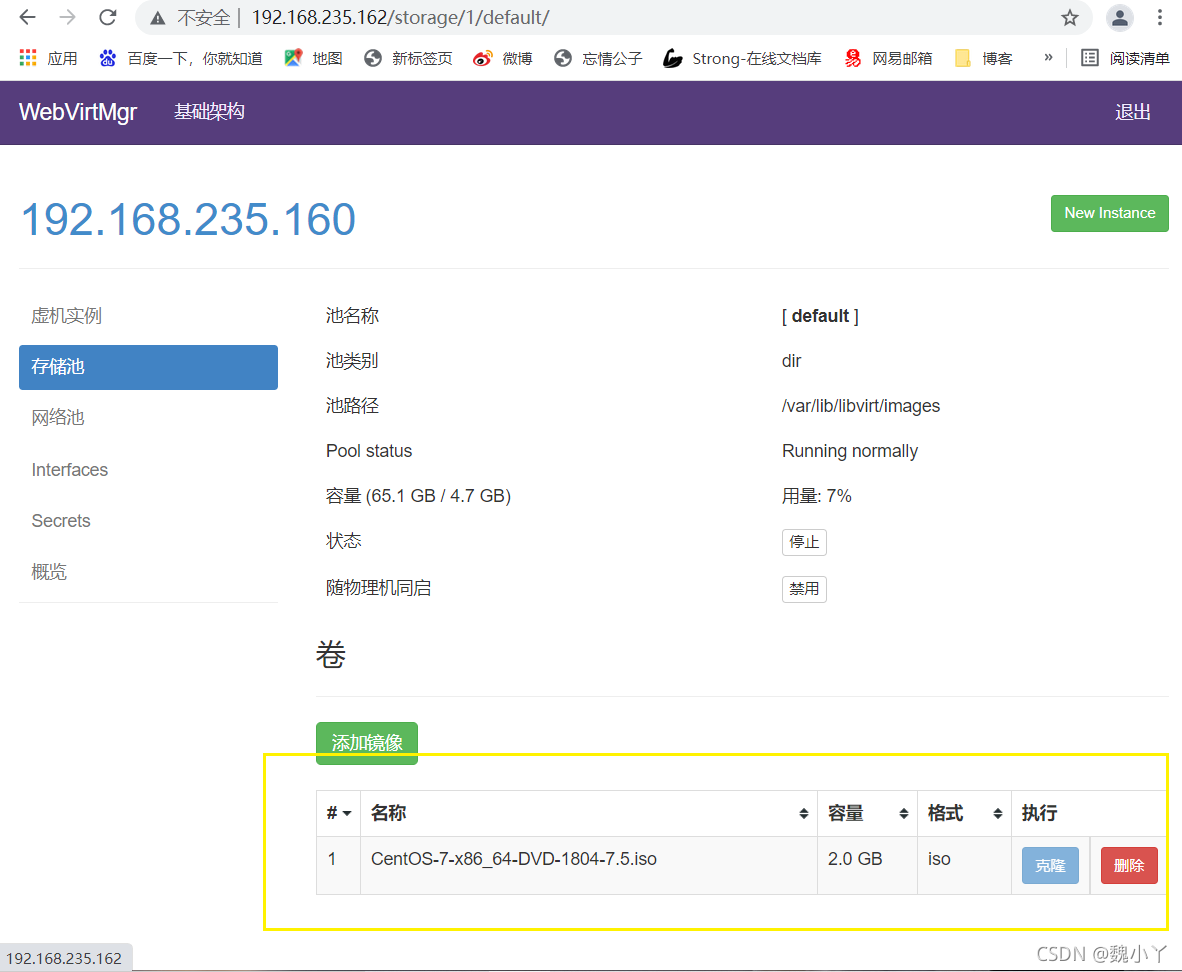Sort the table by # column
The height and width of the screenshot is (972, 1182).
point(338,814)
